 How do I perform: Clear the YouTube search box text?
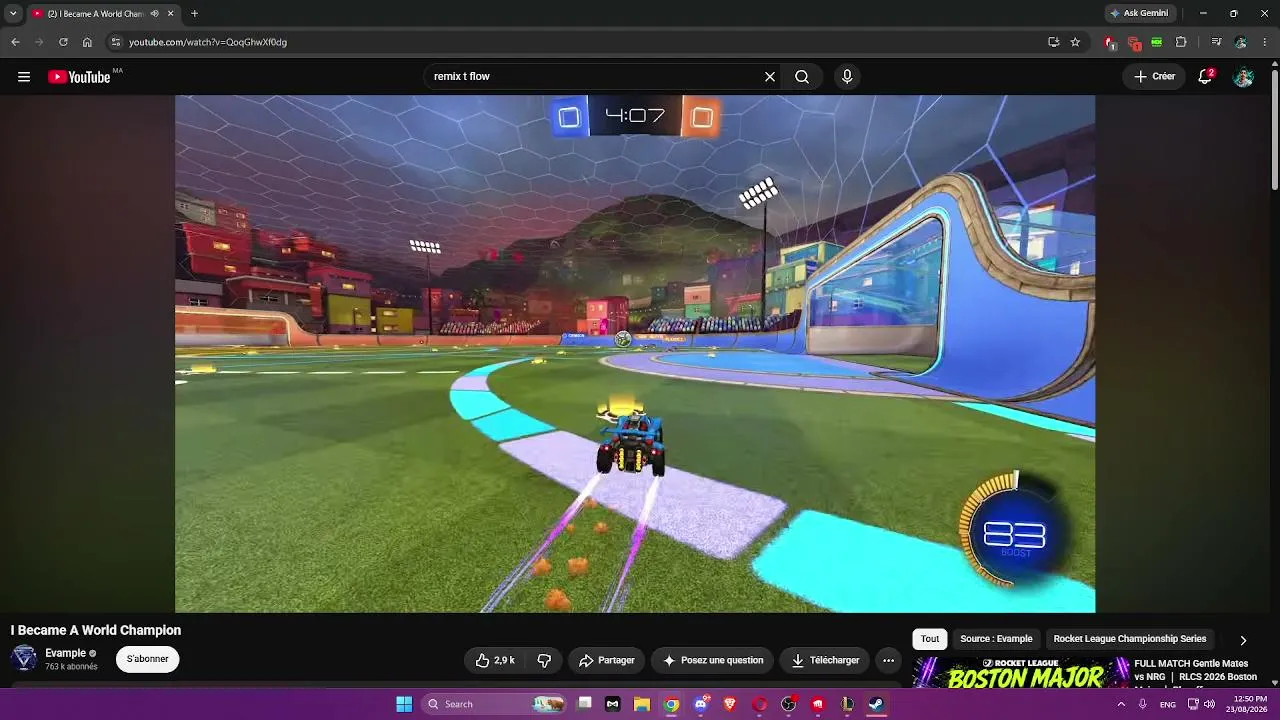point(770,77)
